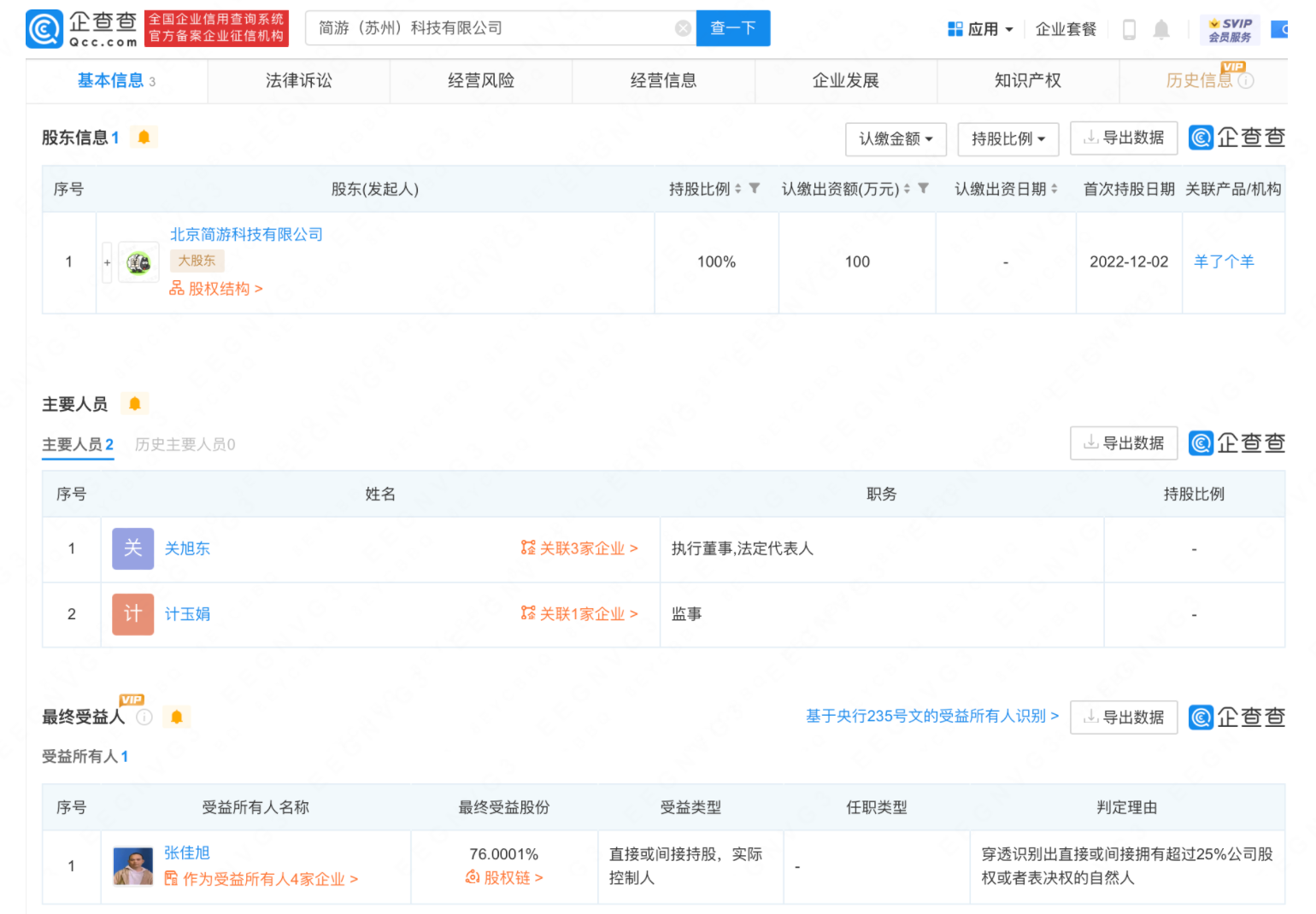Viewport: 1316px width, 914px height.
Task: Sort by 认缴出资日期 using the sort arrows
Action: click(x=1055, y=189)
